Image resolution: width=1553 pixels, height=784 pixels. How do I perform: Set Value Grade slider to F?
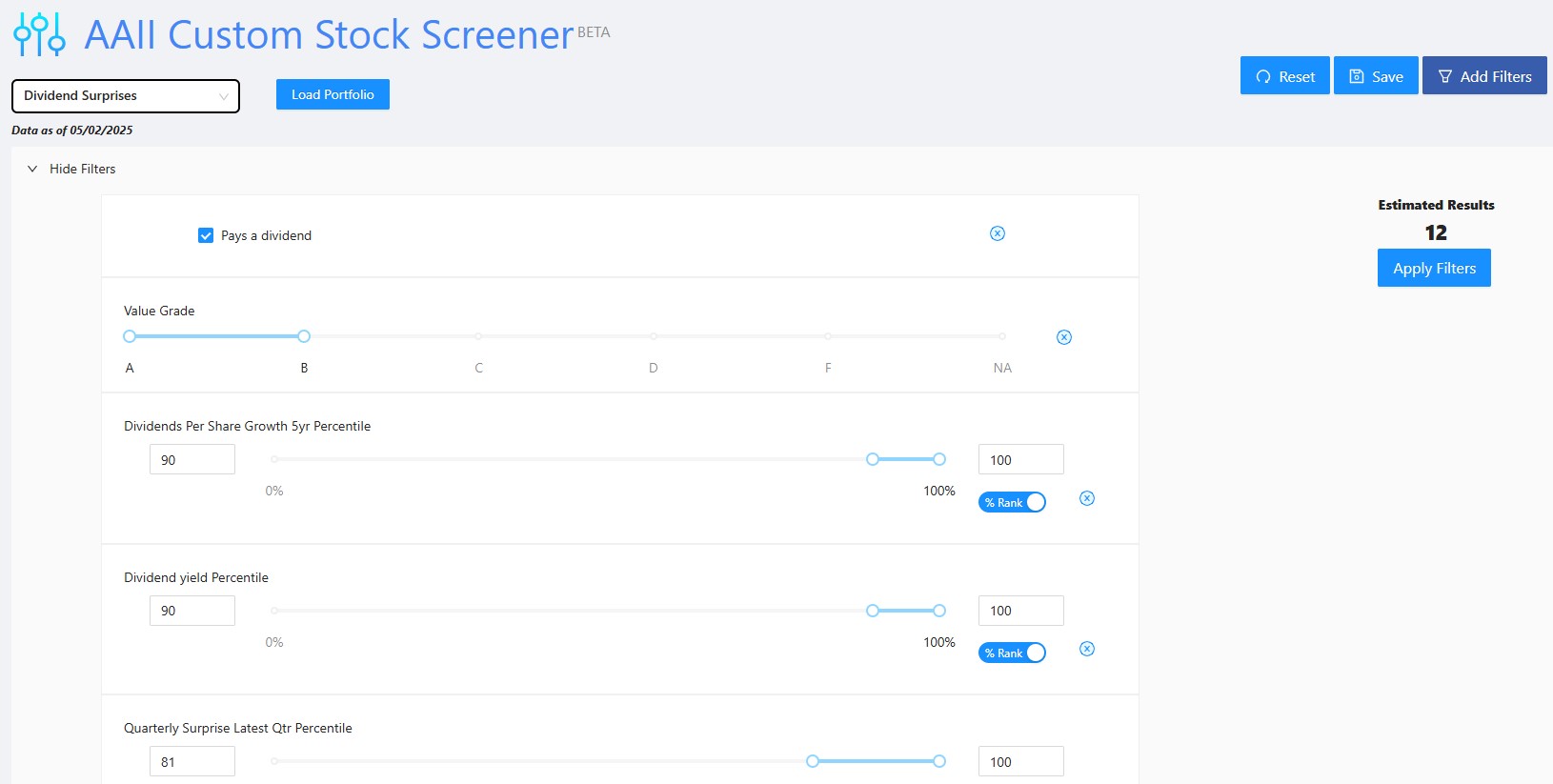tap(828, 336)
